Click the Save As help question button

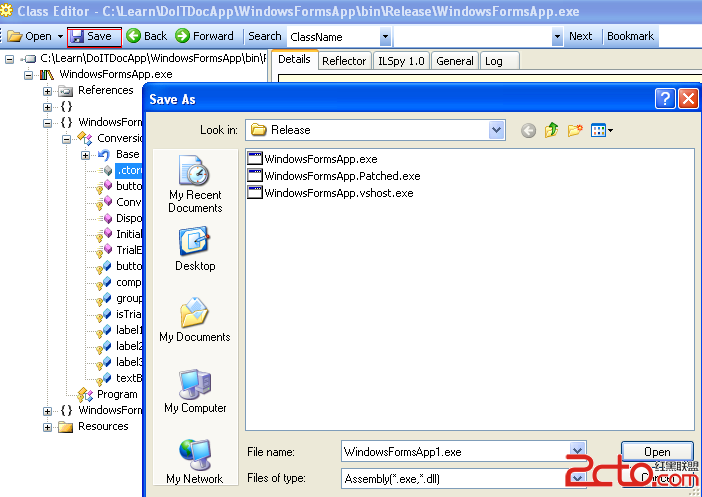tap(665, 99)
